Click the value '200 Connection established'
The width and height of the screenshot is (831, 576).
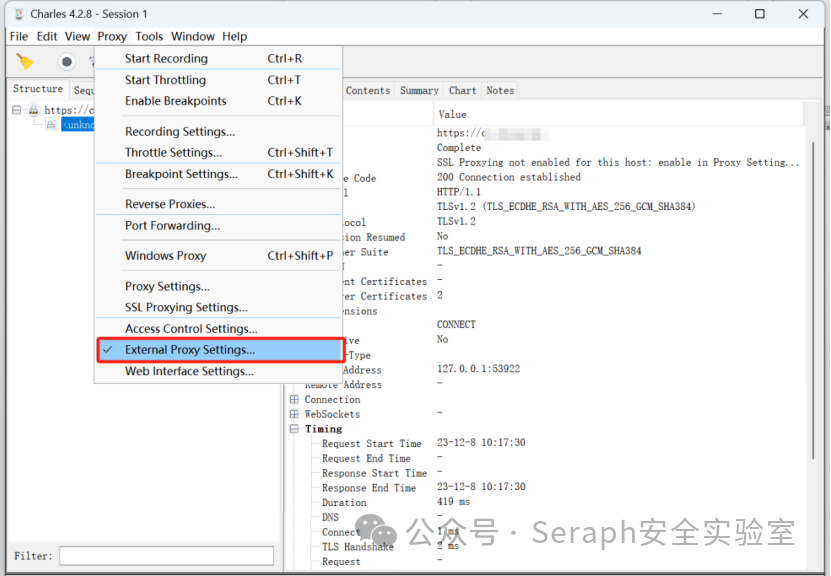pyautogui.click(x=509, y=177)
